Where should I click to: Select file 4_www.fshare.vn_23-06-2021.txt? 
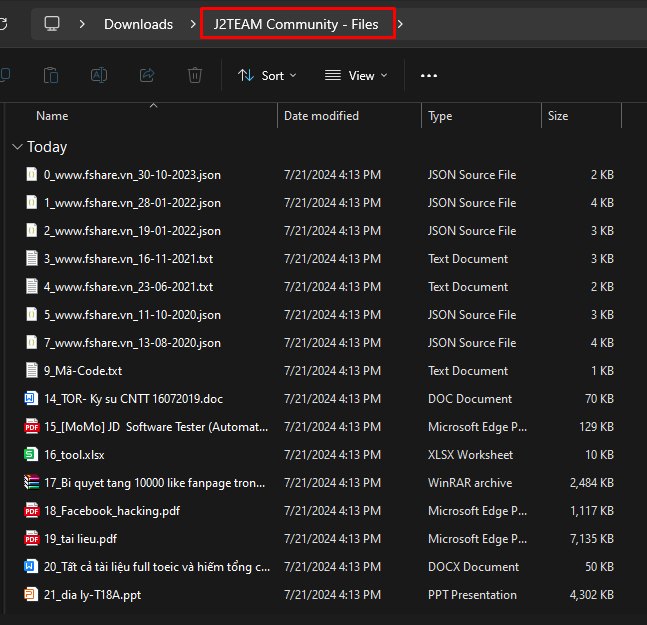click(128, 287)
